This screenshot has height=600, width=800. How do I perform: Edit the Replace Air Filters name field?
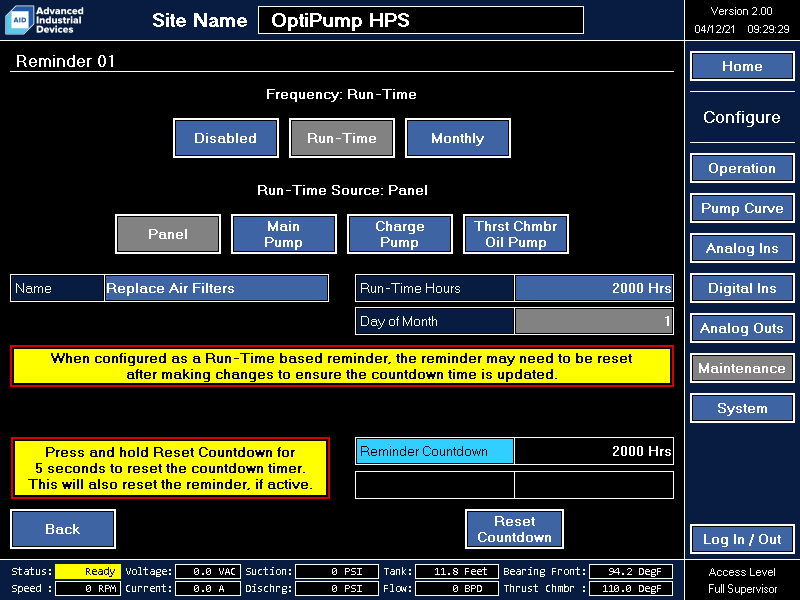point(216,288)
